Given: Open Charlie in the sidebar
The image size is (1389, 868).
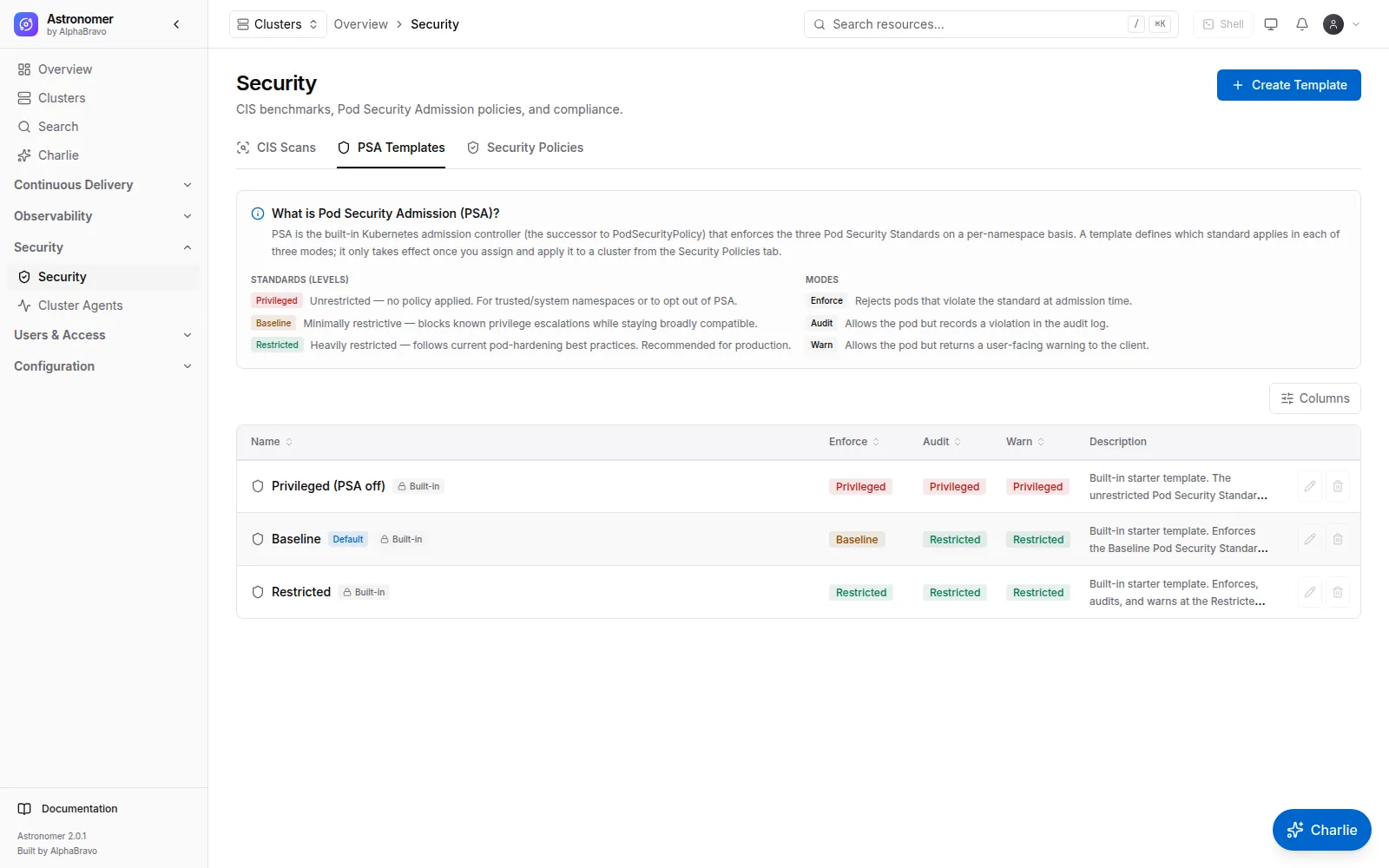Looking at the screenshot, I should (x=103, y=155).
